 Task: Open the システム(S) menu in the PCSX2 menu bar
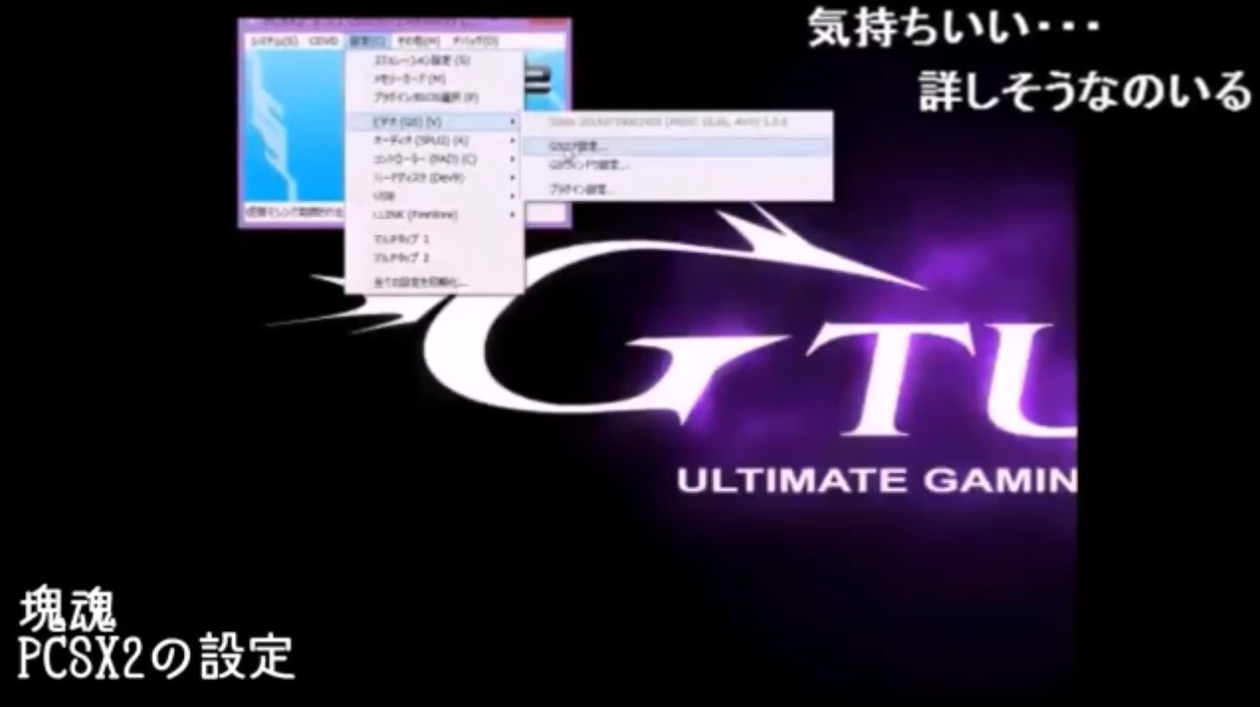[x=273, y=41]
